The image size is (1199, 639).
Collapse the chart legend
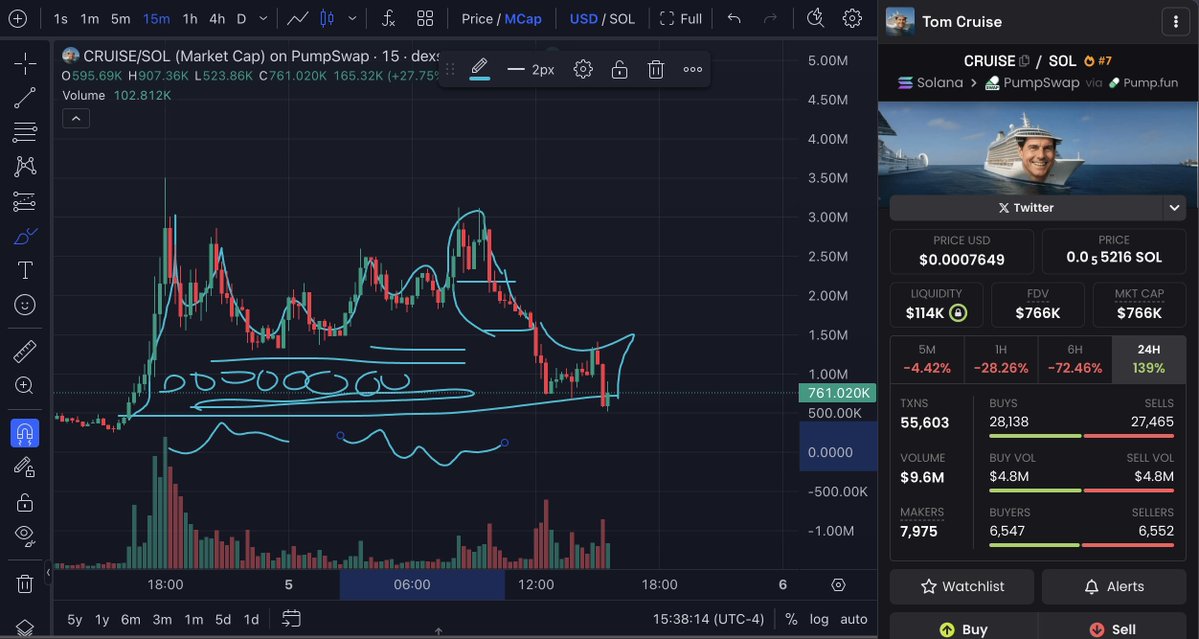pos(76,118)
